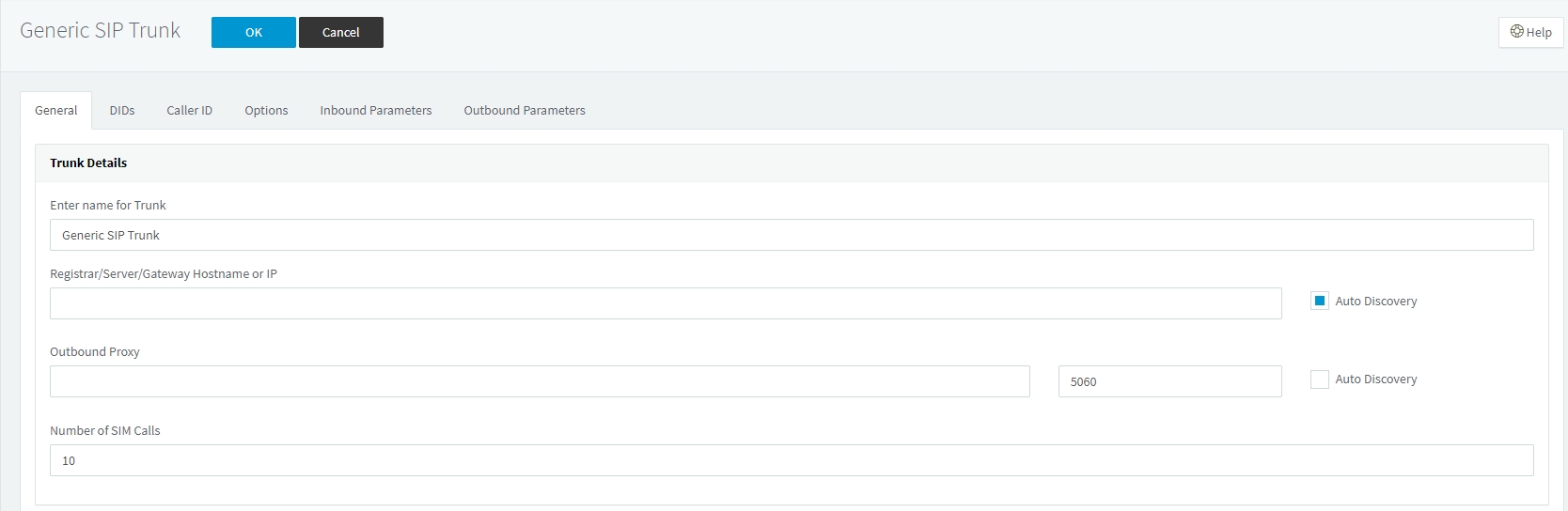Enable Auto Discovery for Outbound Proxy

pyautogui.click(x=1319, y=379)
